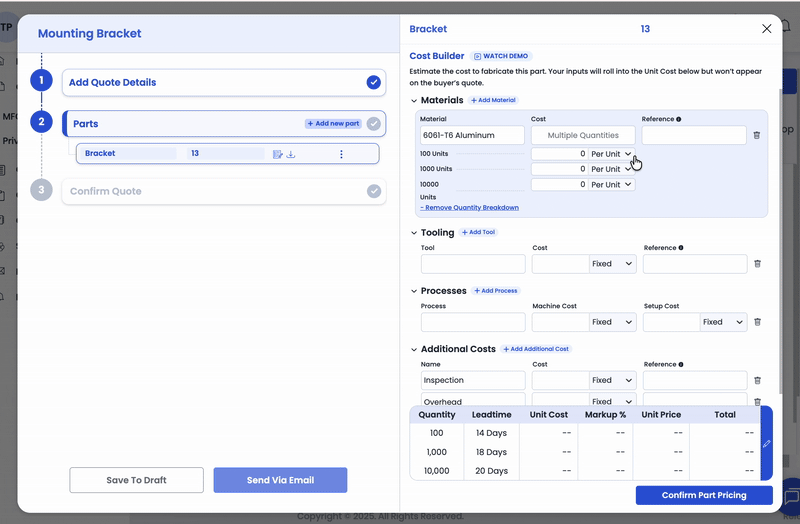Click the download icon on the Bracket row
Viewport: 800px width, 524px height.
coord(292,154)
